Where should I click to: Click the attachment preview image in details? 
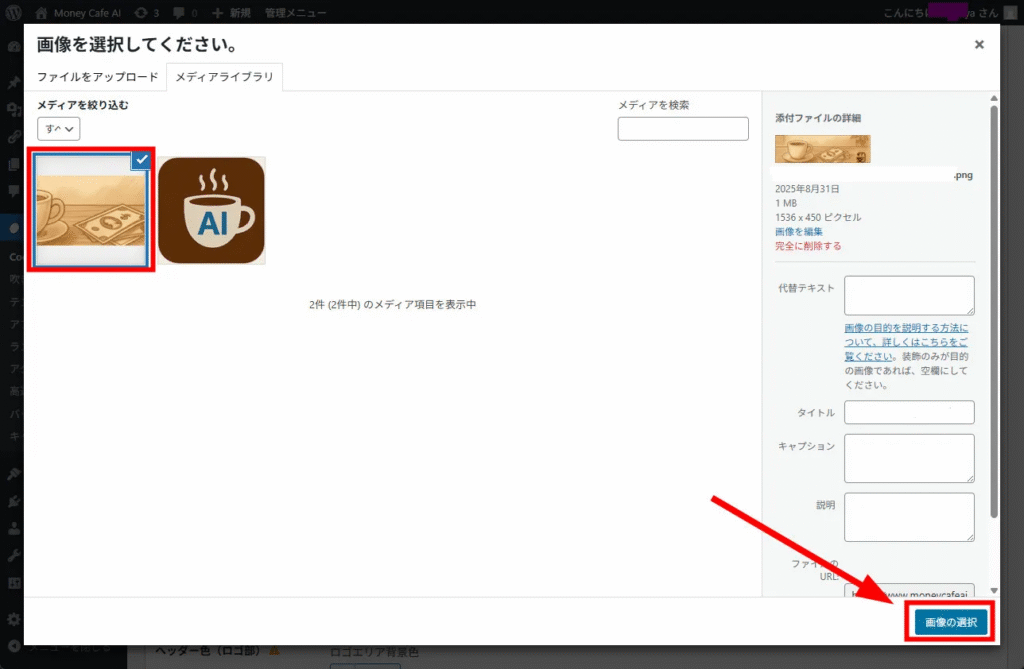coord(822,149)
